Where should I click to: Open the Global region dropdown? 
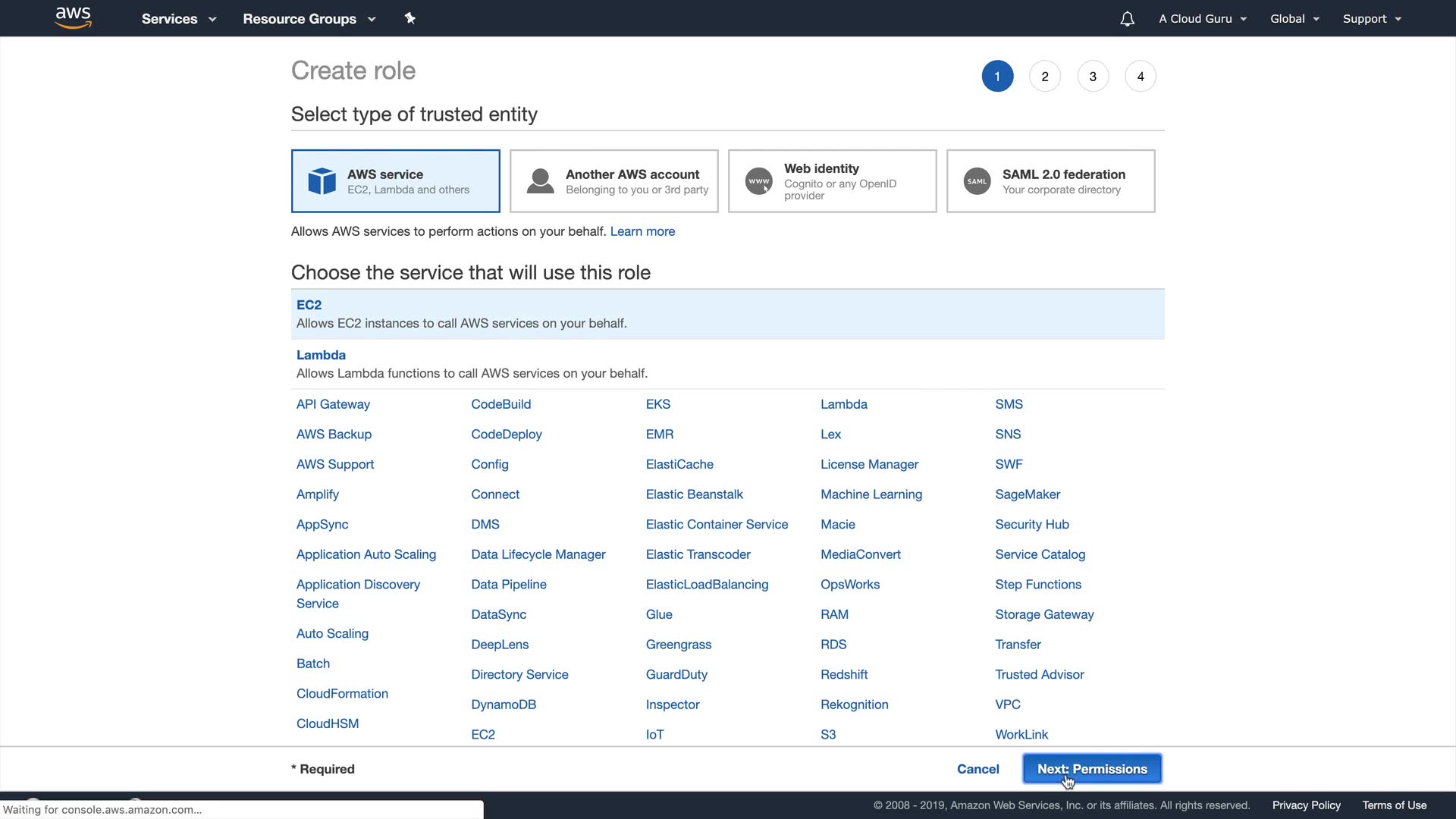1294,19
